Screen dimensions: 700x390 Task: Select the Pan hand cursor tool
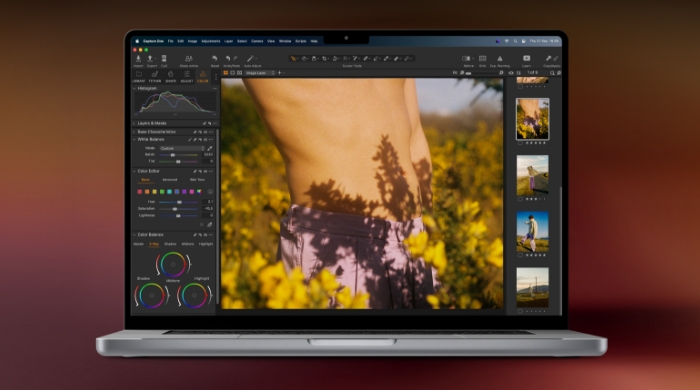[x=304, y=58]
